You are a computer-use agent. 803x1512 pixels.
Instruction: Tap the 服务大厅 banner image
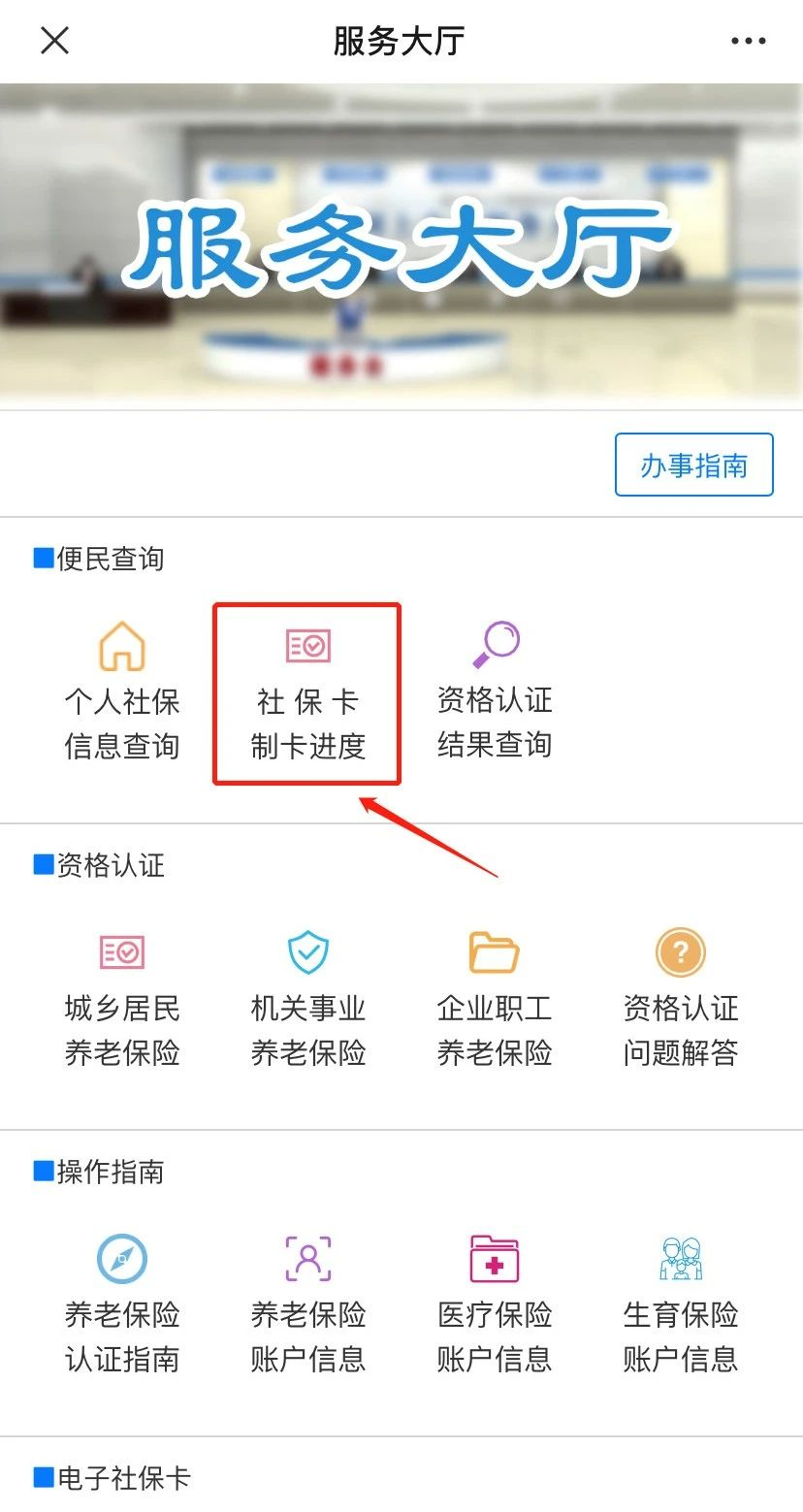click(x=401, y=246)
